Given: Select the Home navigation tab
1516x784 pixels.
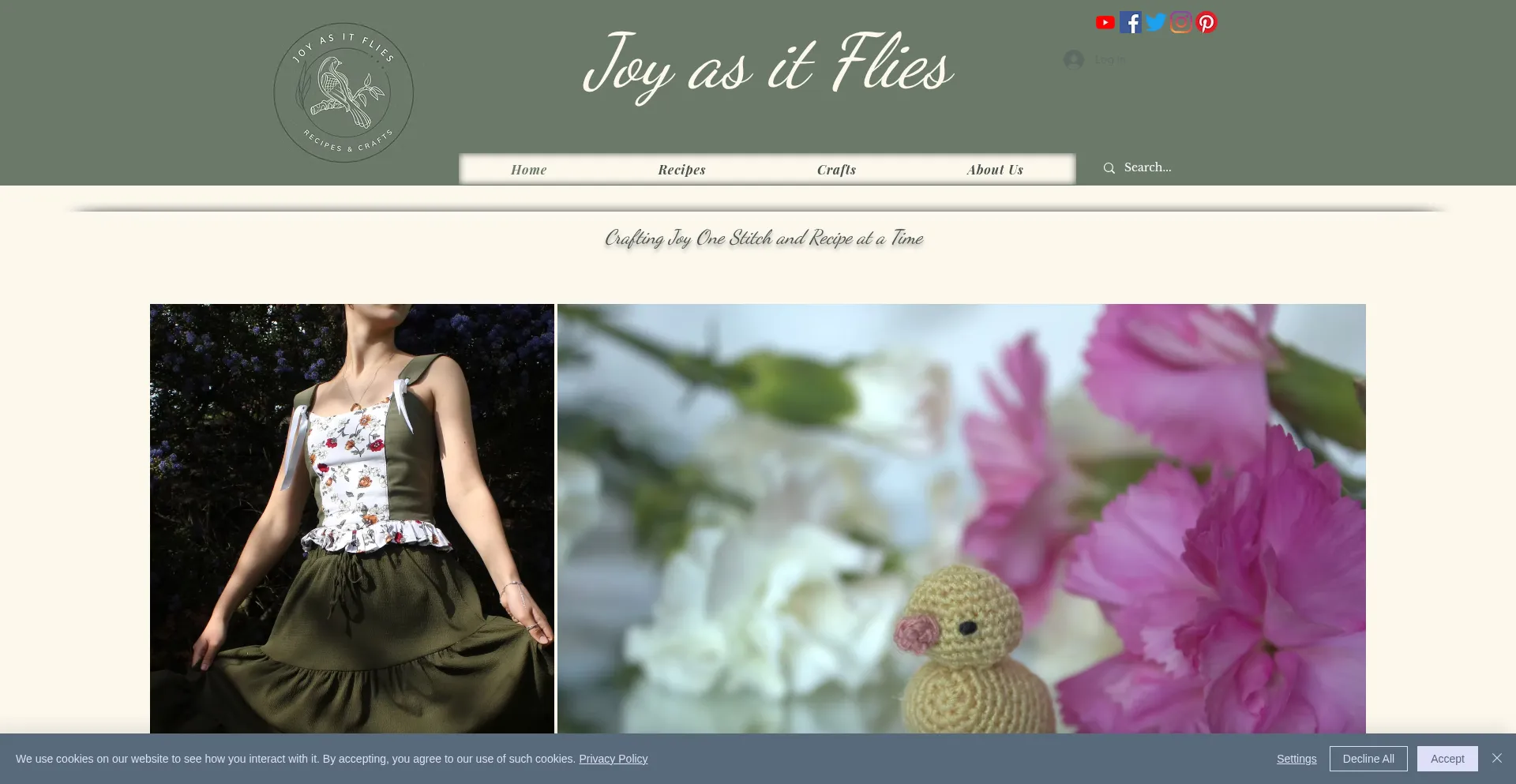Looking at the screenshot, I should 528,169.
